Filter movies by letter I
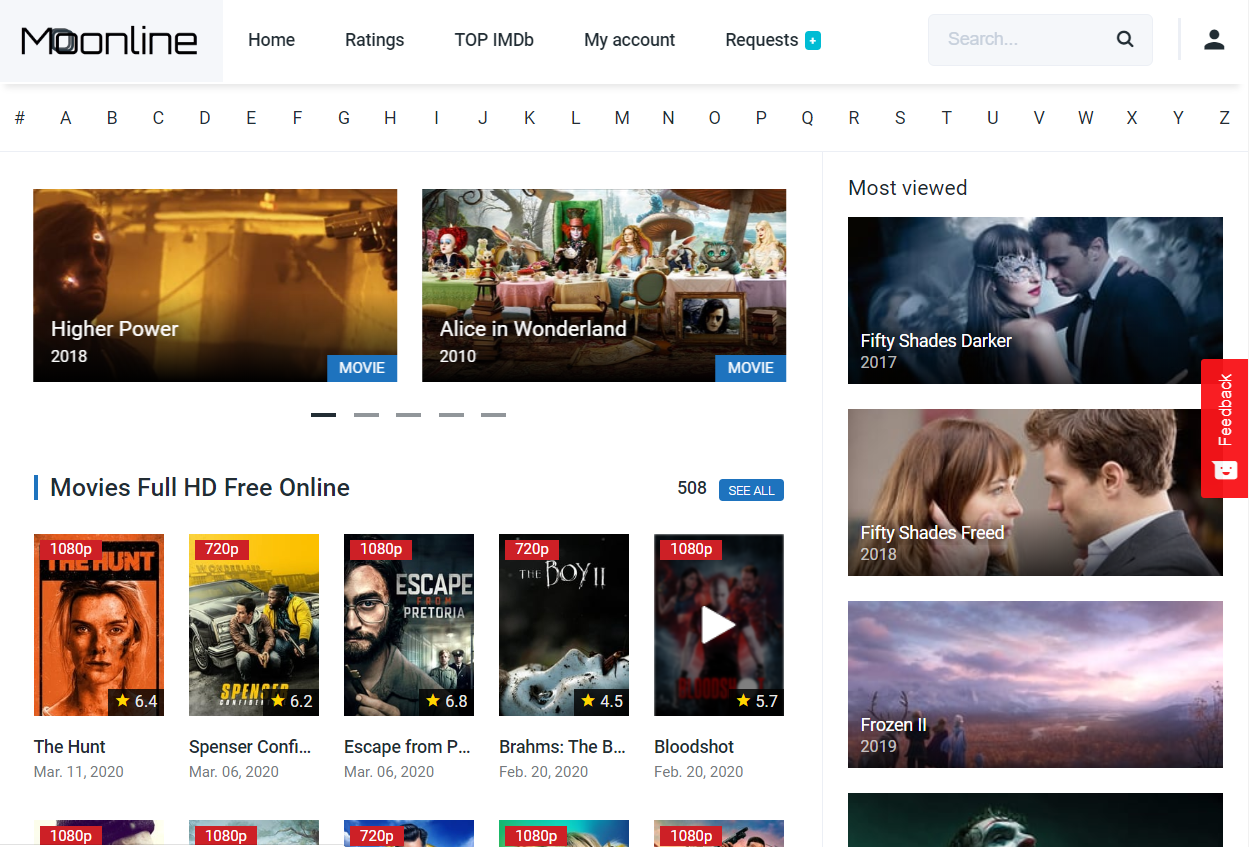The height and width of the screenshot is (847, 1249). (436, 118)
